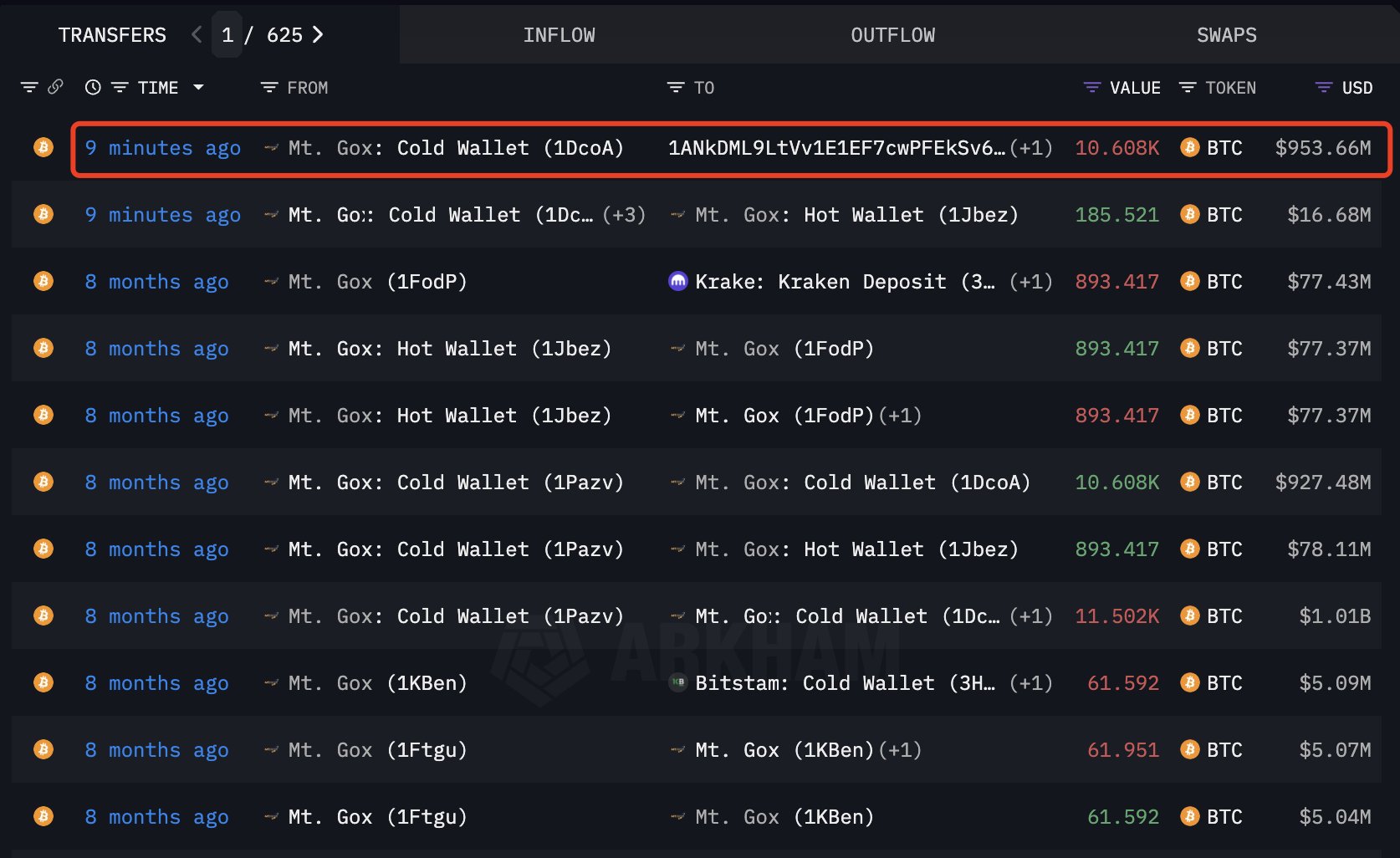
Task: Edit the page number field showing 1
Action: tap(227, 35)
